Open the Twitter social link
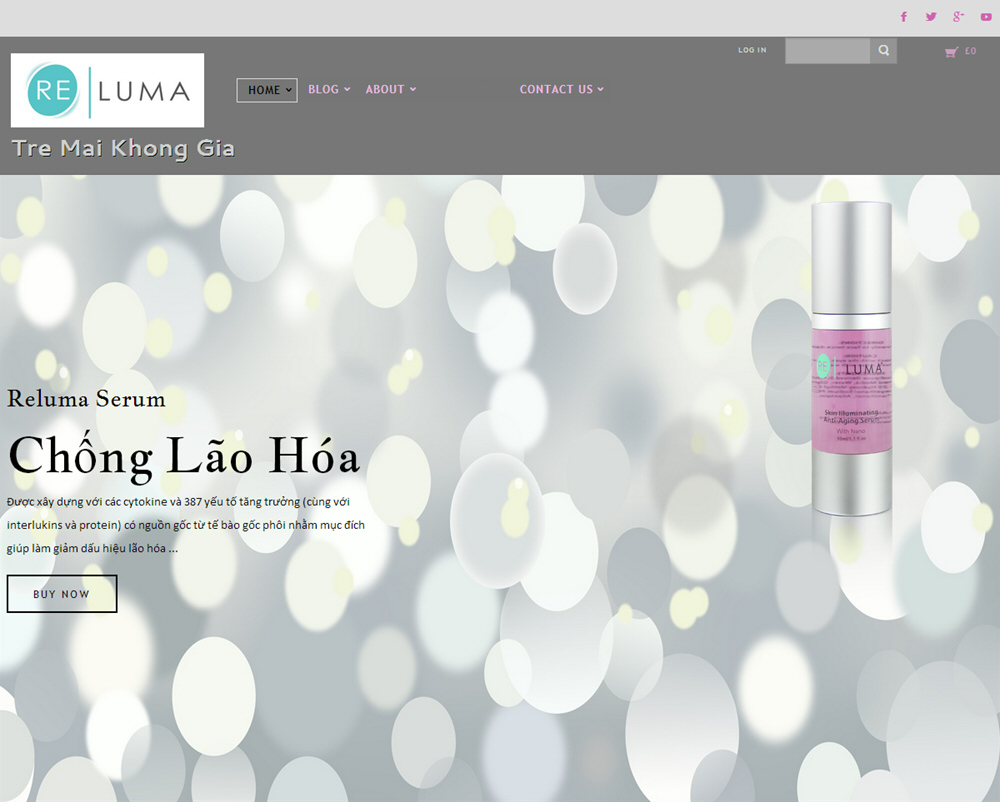This screenshot has height=802, width=1000. tap(931, 17)
